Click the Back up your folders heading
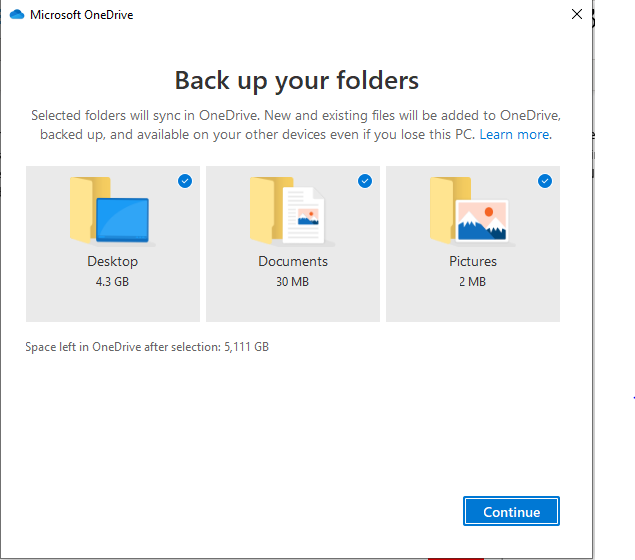Viewport: 635px width, 560px height. 296,81
